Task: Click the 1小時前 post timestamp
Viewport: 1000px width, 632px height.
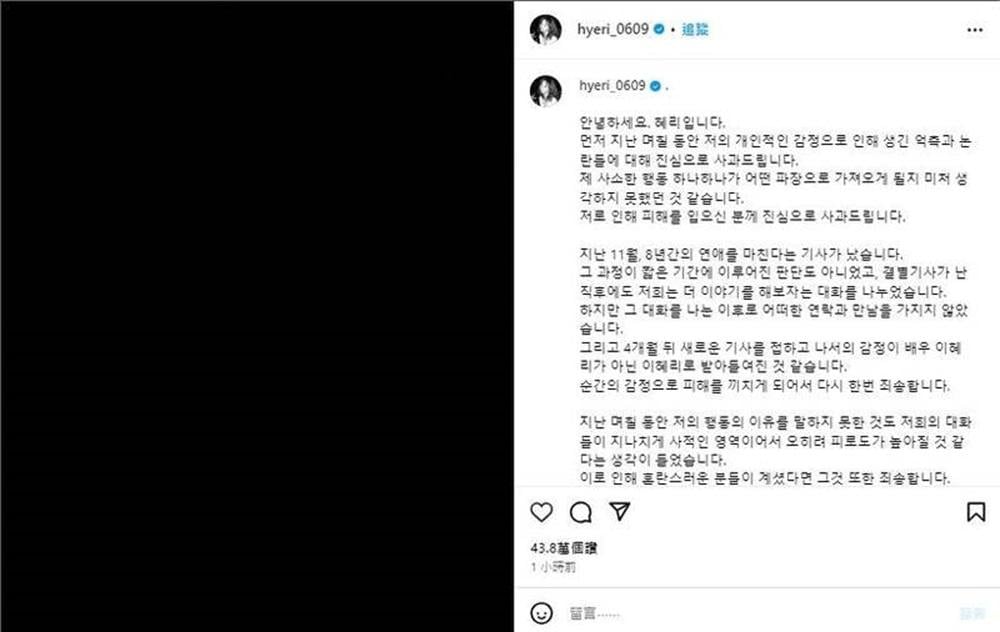Action: tap(553, 567)
